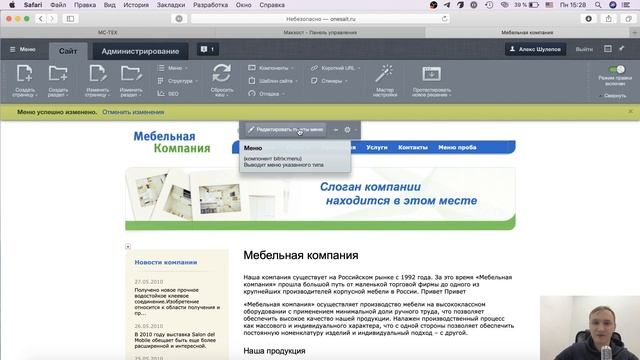Open Spotlight search in the macOS menu bar

click(x=598, y=5)
